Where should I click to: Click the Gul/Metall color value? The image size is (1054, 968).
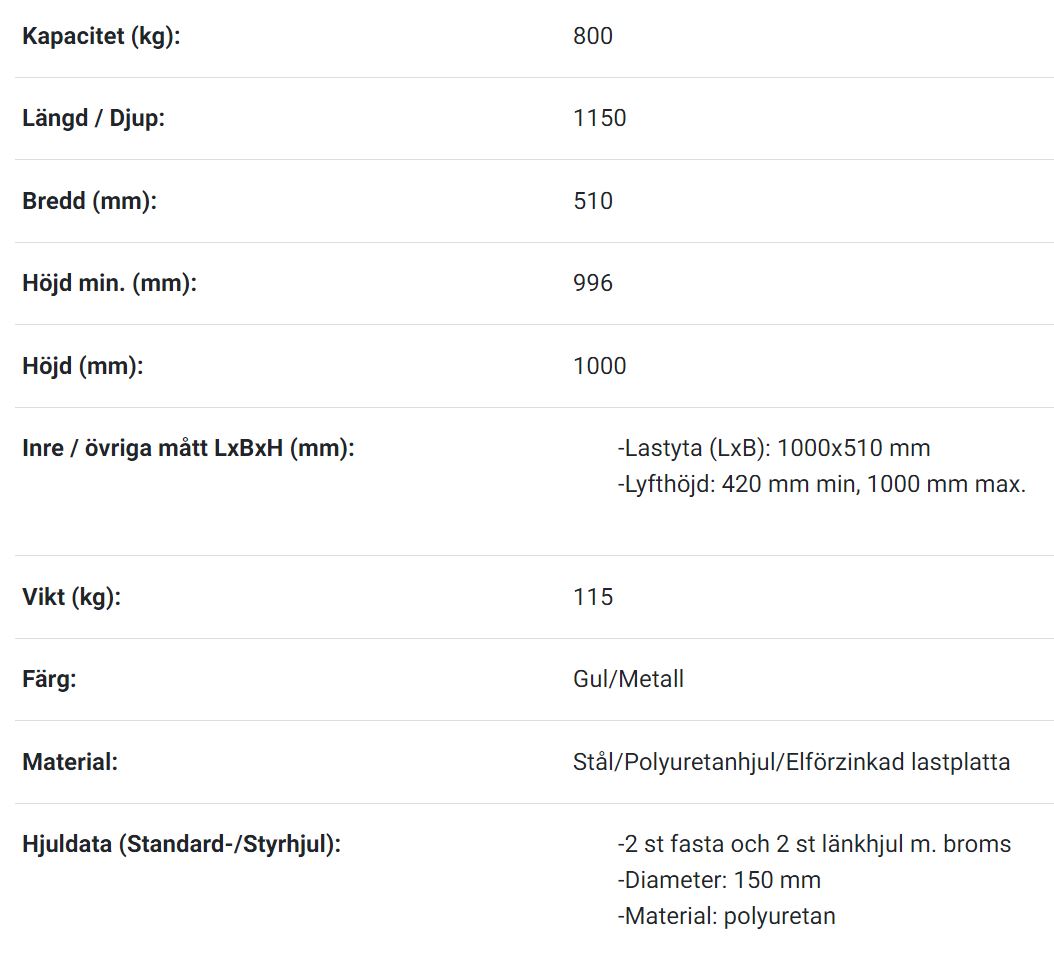pyautogui.click(x=629, y=680)
